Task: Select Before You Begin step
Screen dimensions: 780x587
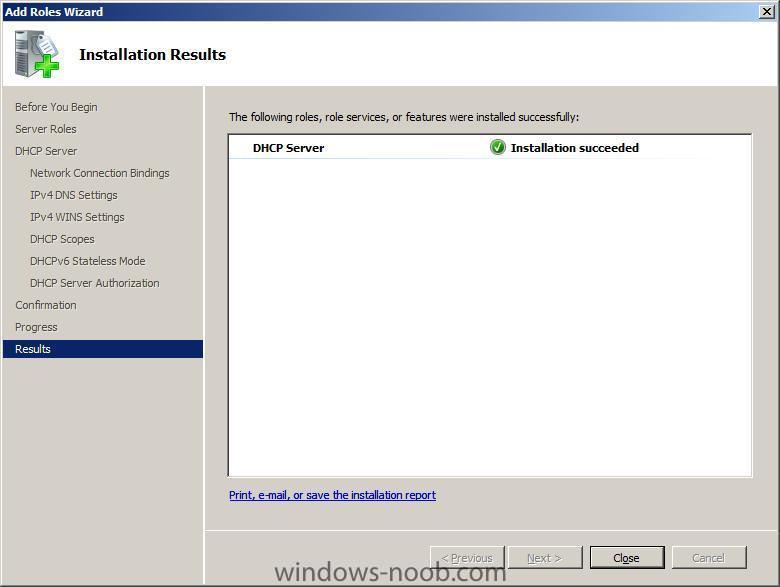Action: (56, 107)
